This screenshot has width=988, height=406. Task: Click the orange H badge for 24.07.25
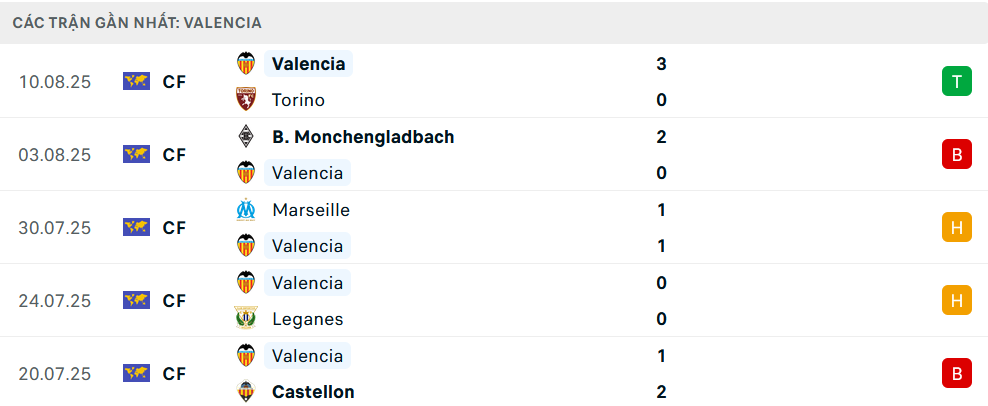(956, 300)
